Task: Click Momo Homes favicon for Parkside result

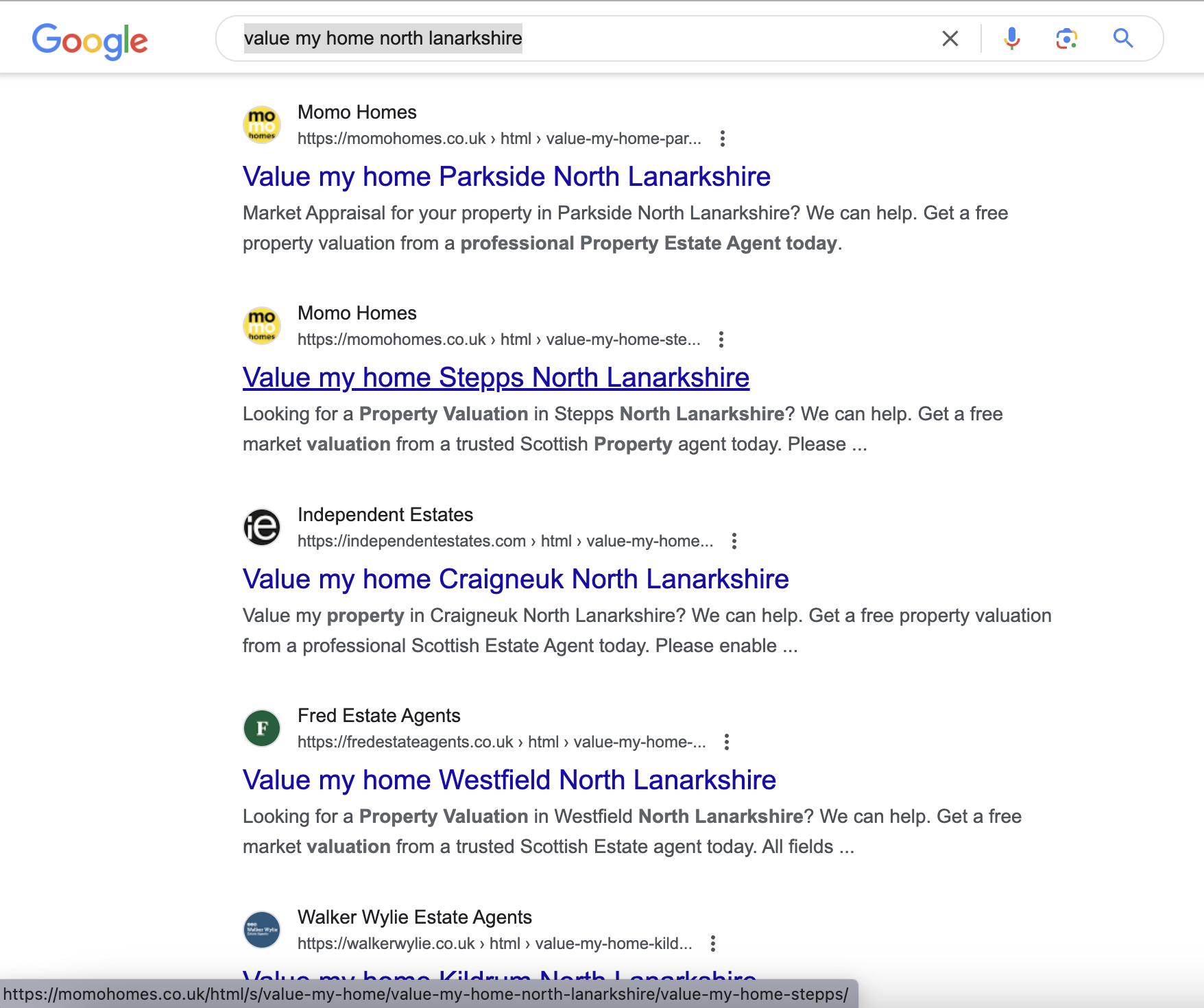Action: pos(262,125)
